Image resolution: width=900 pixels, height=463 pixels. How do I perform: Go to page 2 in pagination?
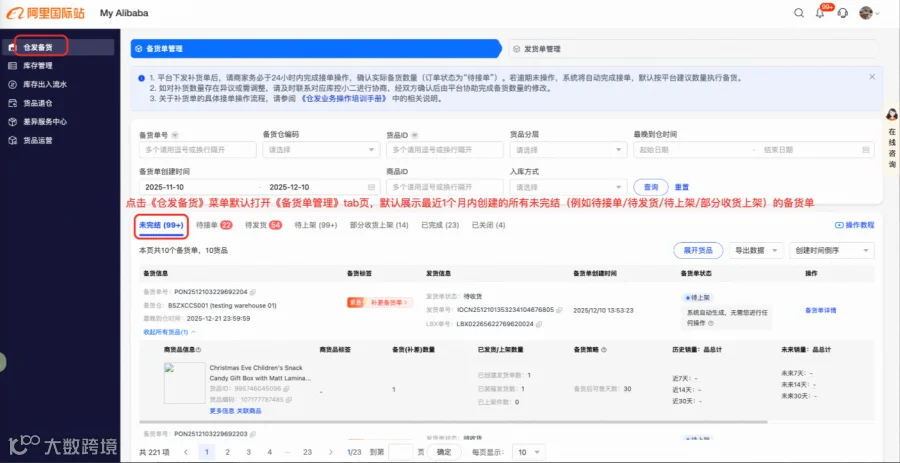coord(227,452)
